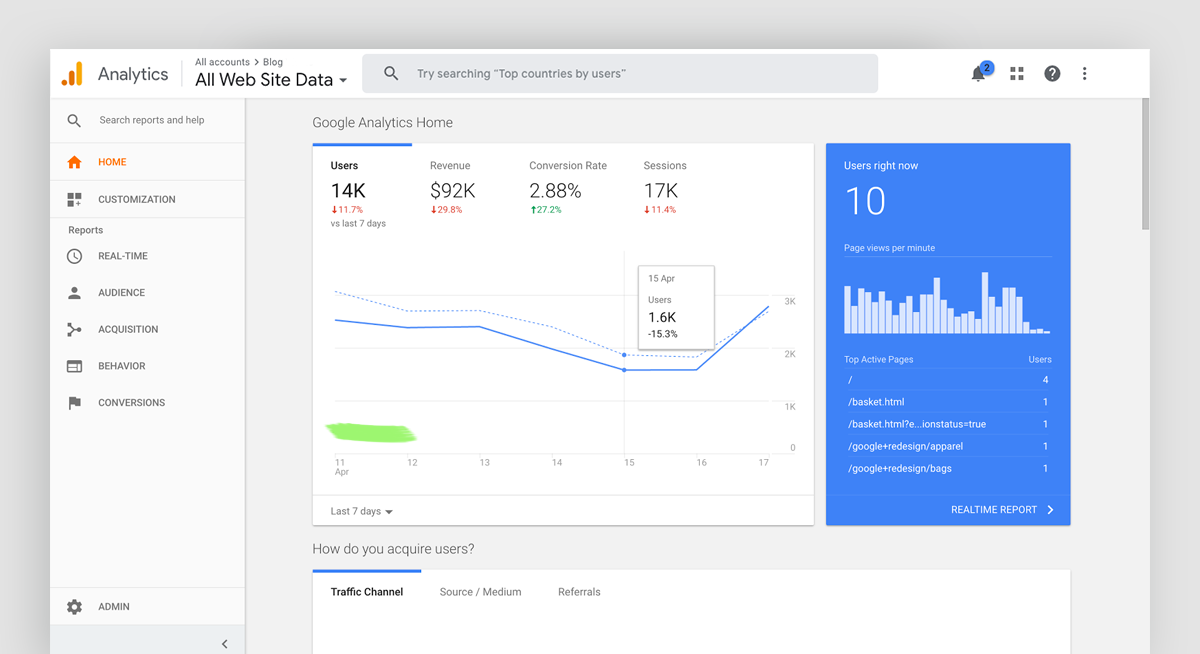This screenshot has width=1200, height=654.
Task: Open the /basket.html active page link
Action: point(873,401)
